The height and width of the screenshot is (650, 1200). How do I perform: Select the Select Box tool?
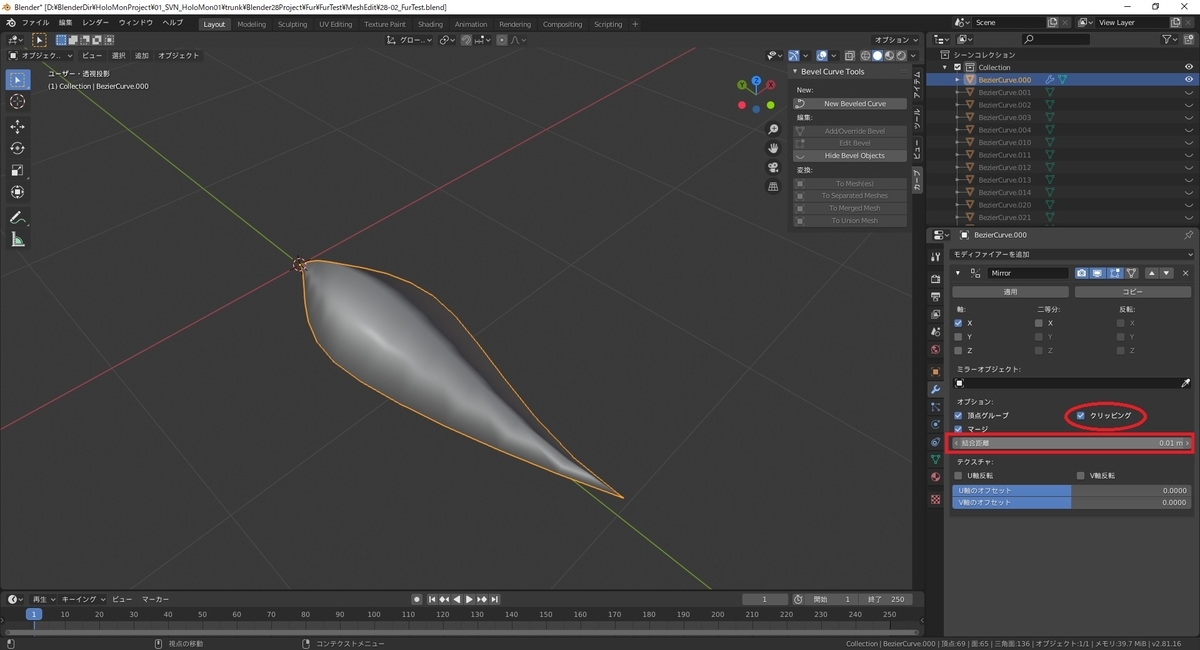[x=17, y=79]
